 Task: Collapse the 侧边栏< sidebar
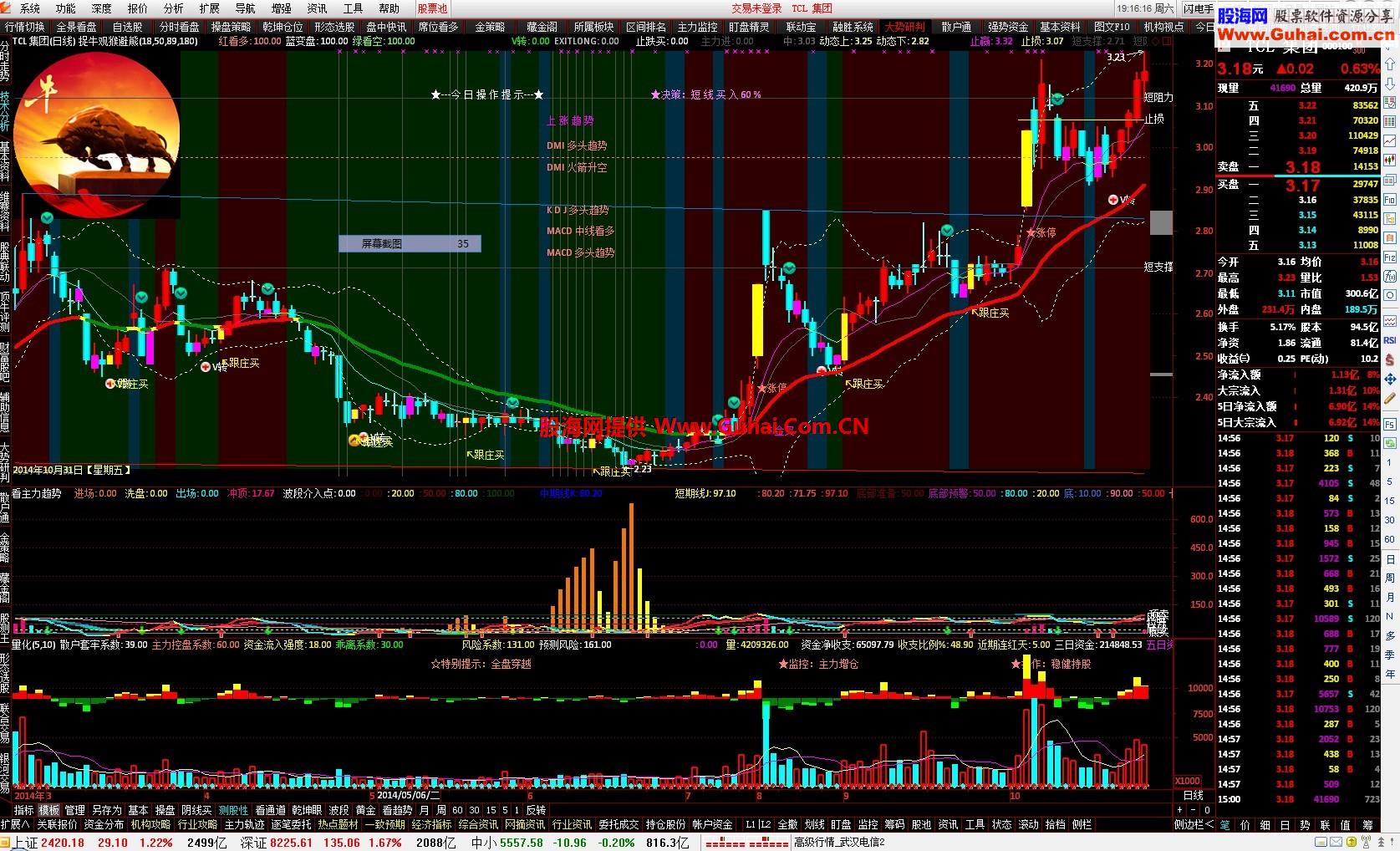tap(1194, 825)
